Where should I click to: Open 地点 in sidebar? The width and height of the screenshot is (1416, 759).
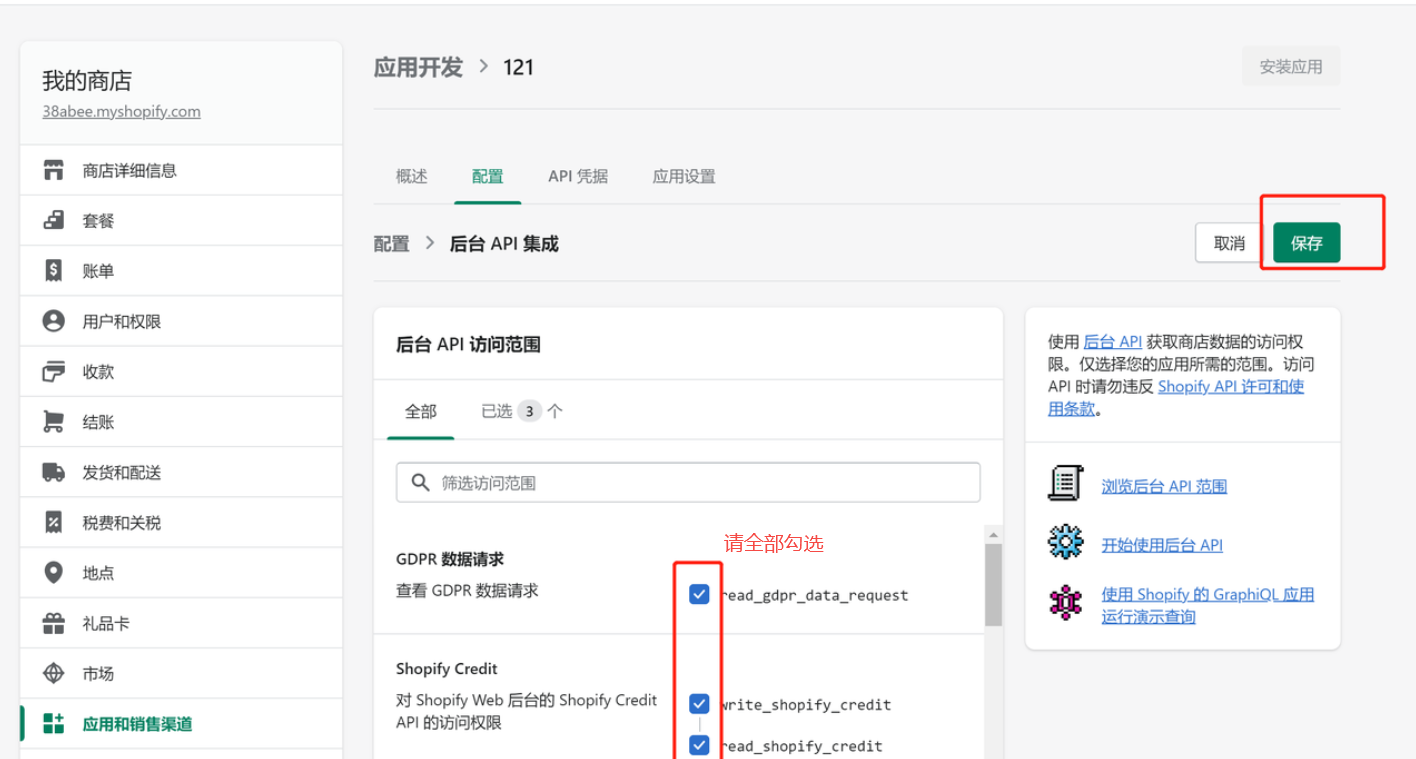[181, 573]
